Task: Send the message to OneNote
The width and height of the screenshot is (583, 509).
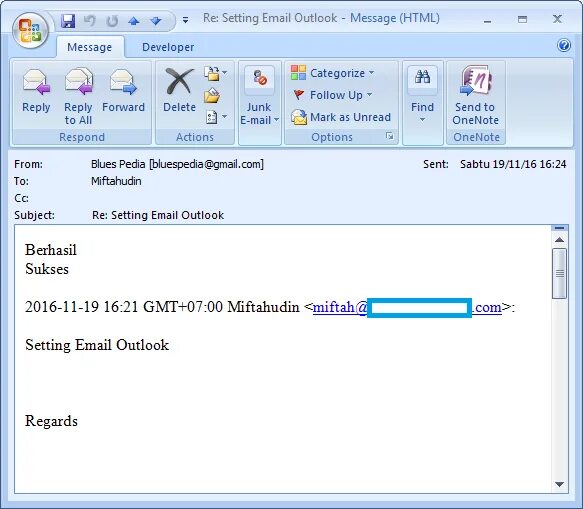Action: pyautogui.click(x=476, y=96)
